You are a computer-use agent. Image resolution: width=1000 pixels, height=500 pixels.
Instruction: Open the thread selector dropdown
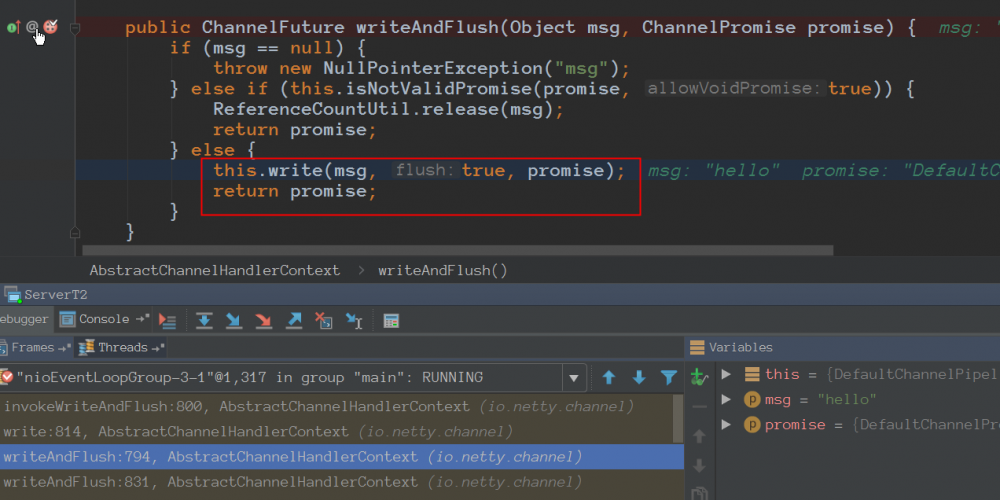coord(573,378)
